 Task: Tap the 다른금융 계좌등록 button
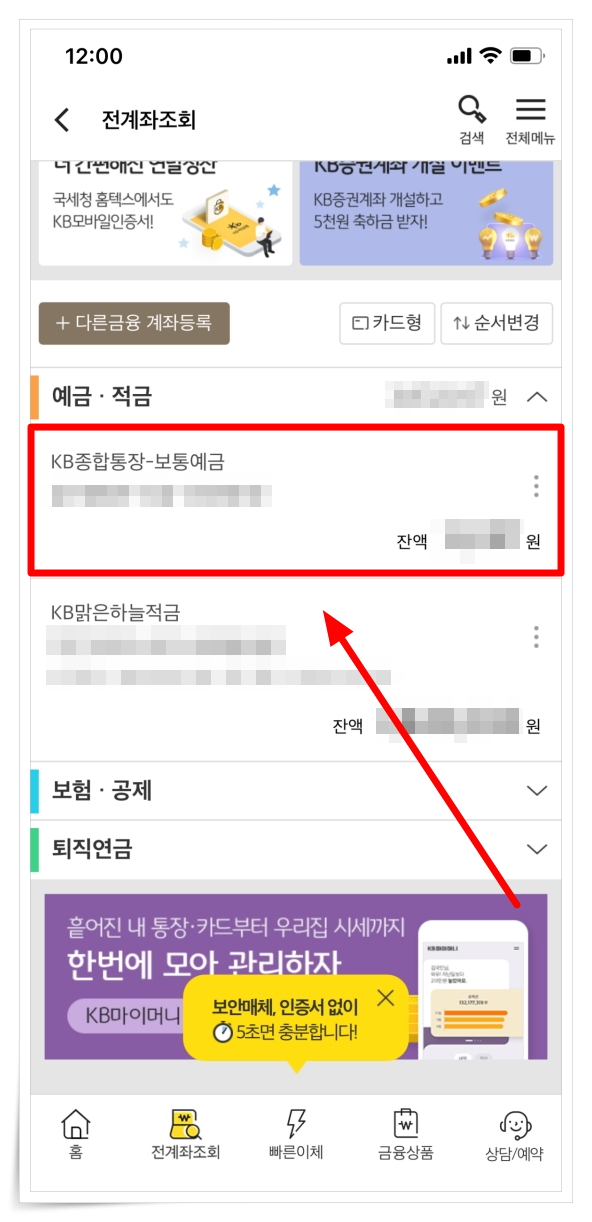coord(134,323)
